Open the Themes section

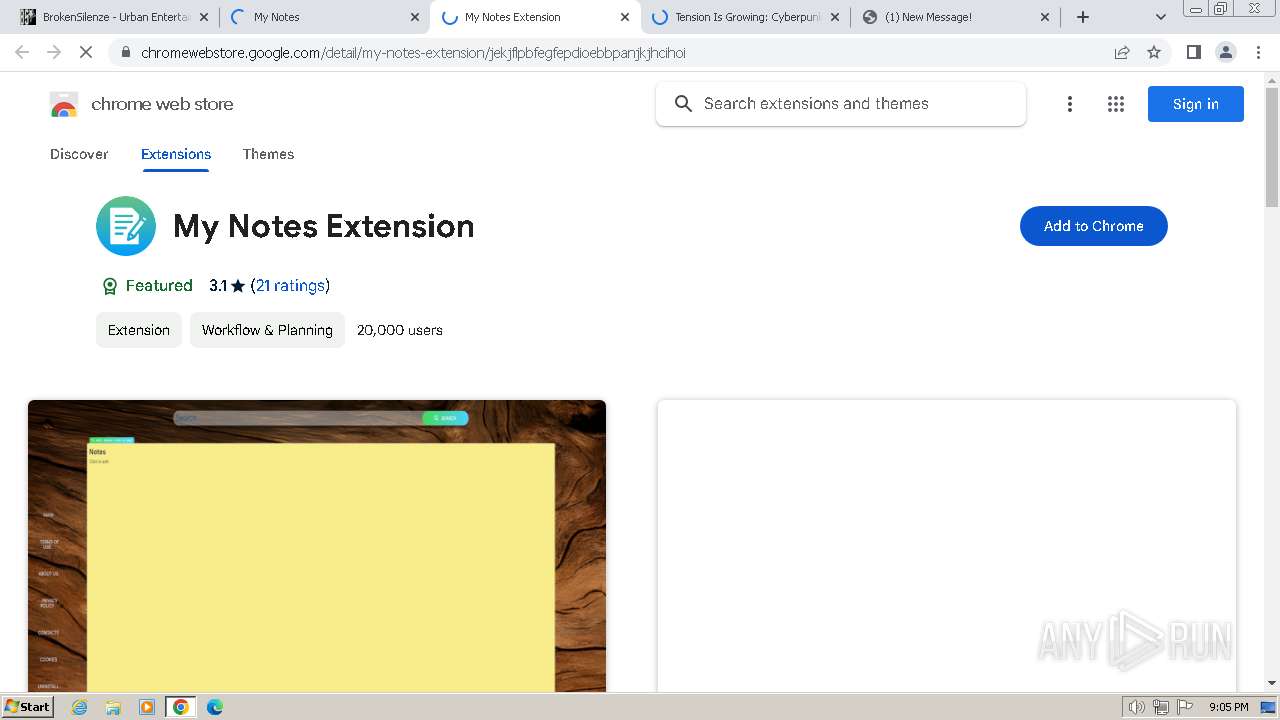pyautogui.click(x=268, y=154)
